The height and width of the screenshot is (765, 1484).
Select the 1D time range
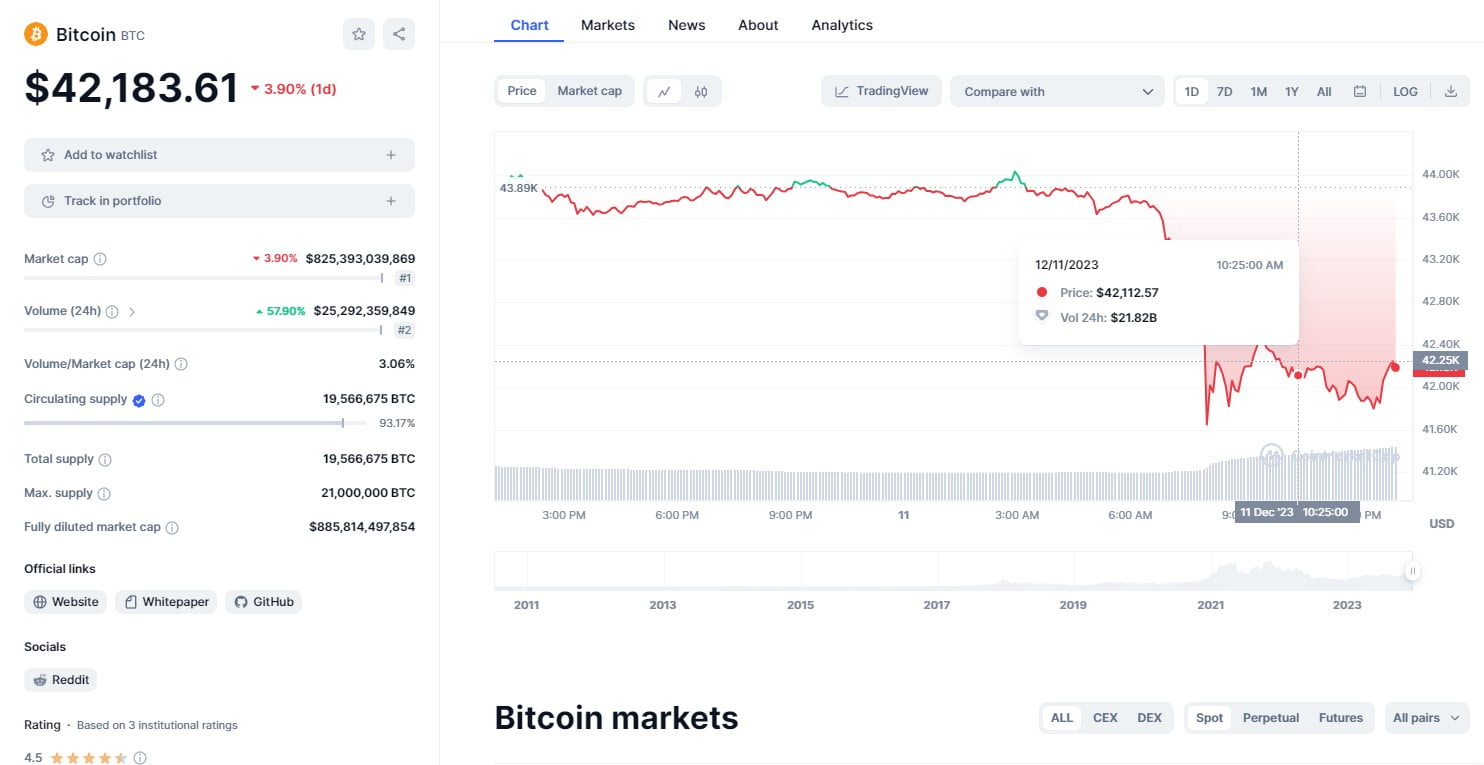click(x=1192, y=91)
